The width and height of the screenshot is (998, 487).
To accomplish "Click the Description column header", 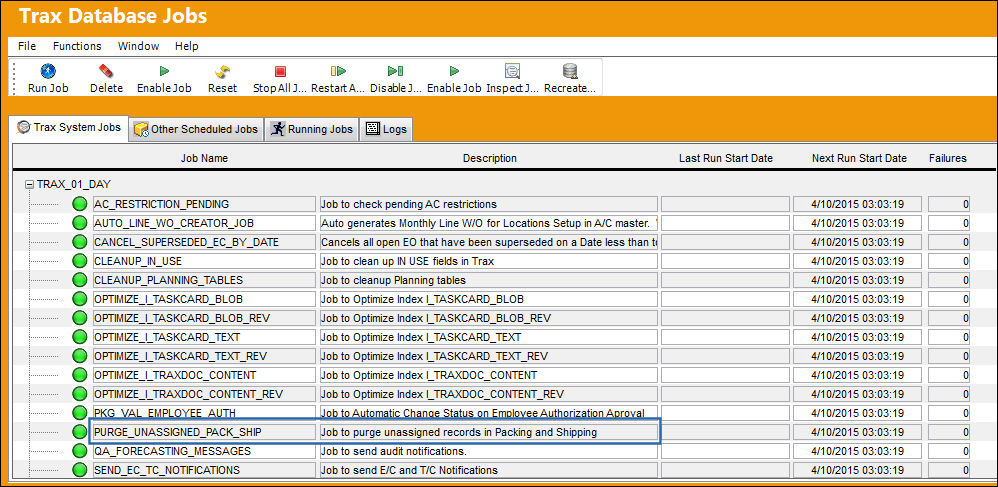I will tap(489, 158).
